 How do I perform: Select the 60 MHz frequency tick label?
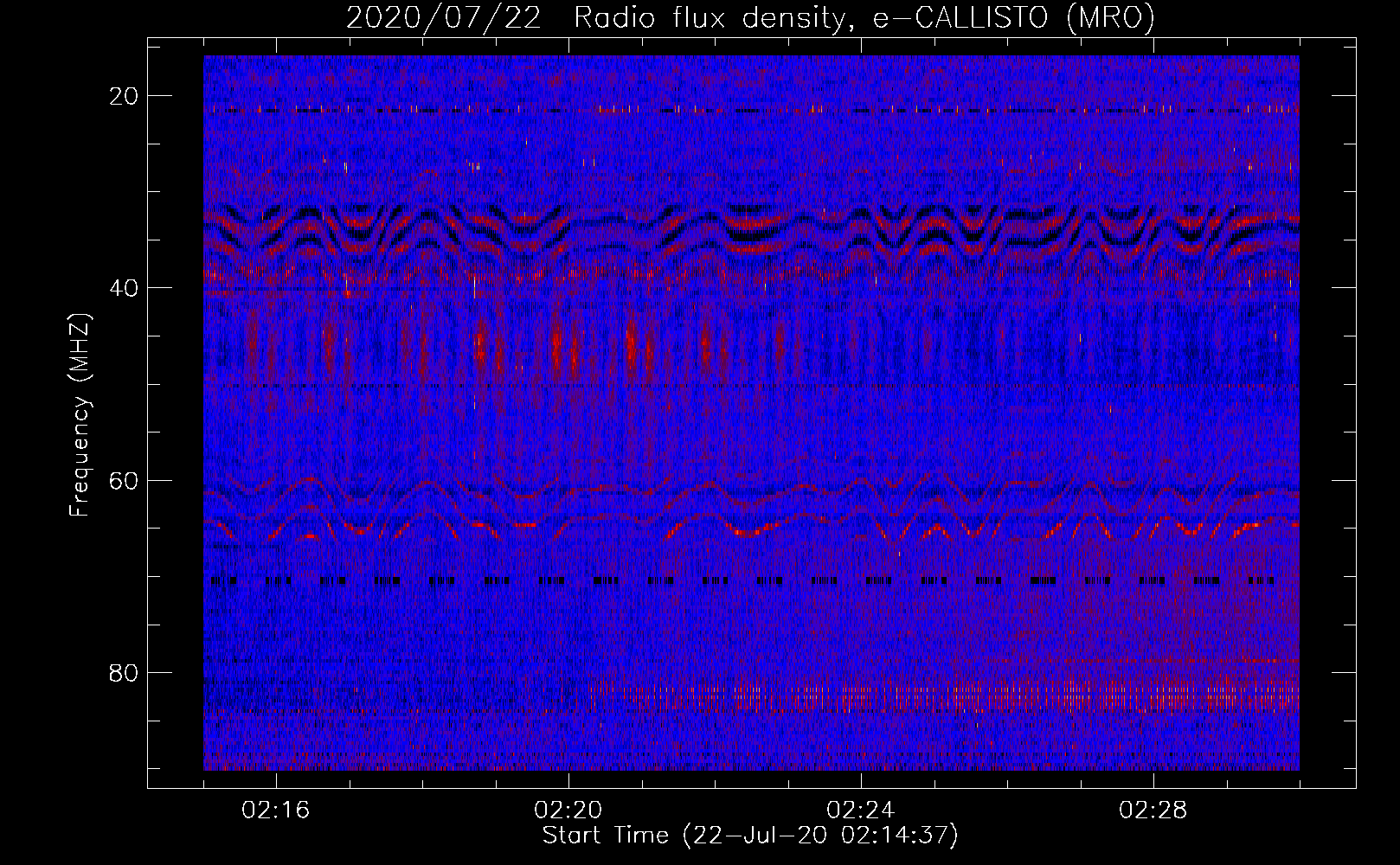pos(125,480)
